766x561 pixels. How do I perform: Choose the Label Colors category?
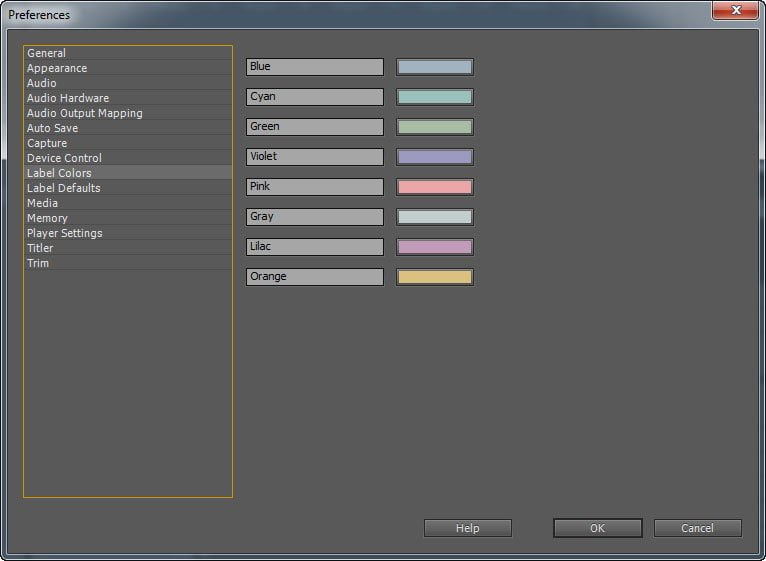128,173
